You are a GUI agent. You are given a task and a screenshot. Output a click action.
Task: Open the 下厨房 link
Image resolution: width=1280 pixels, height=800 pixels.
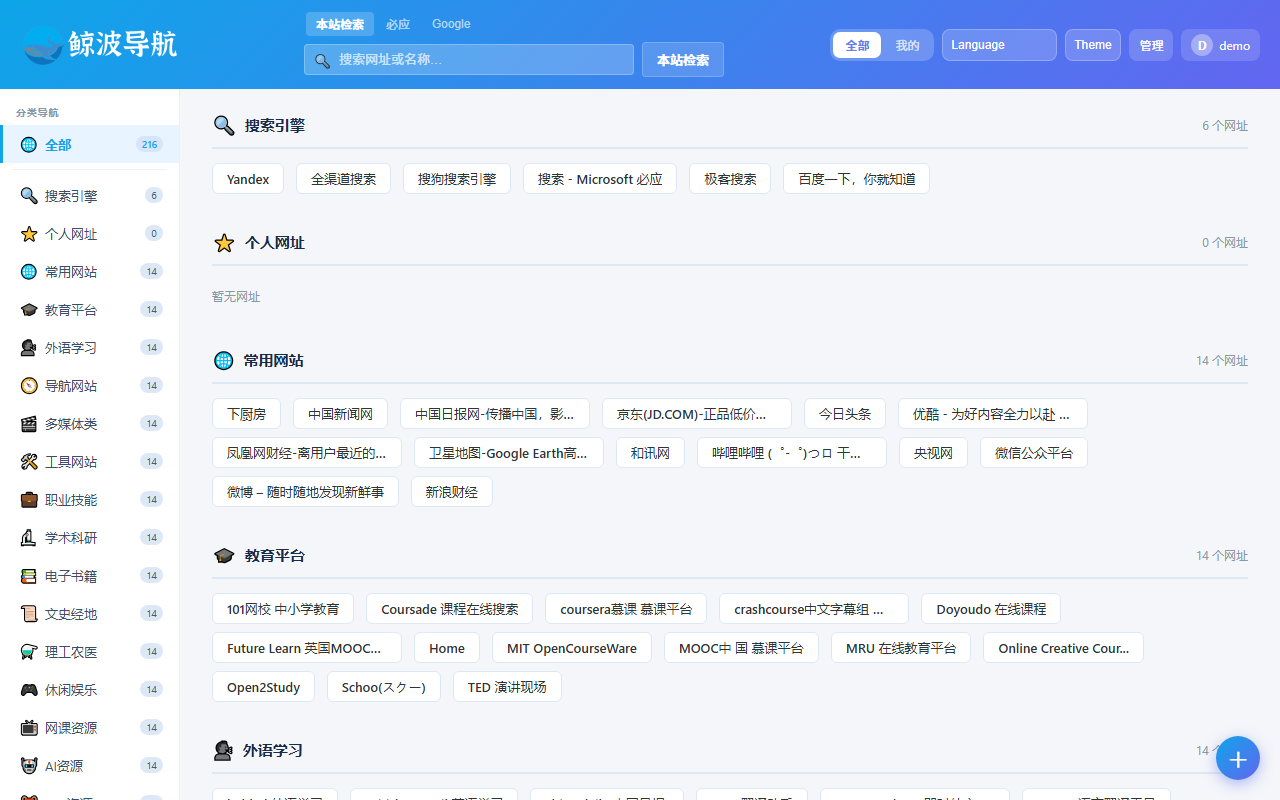[x=246, y=414]
